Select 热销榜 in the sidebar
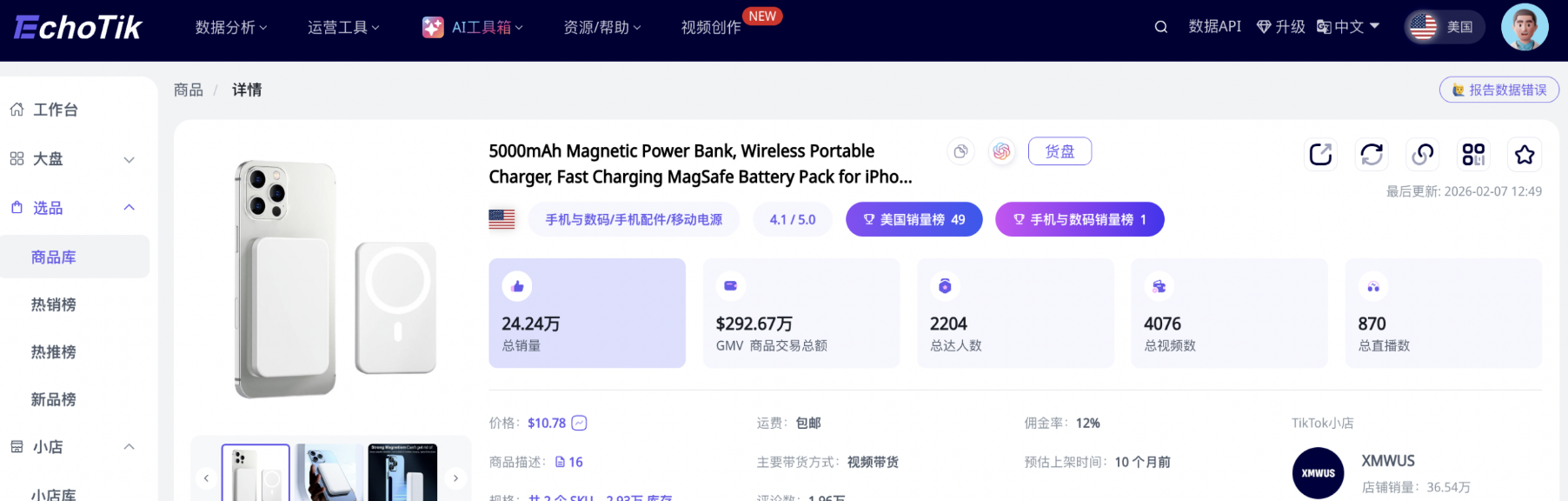Viewport: 1568px width, 501px height. [54, 304]
